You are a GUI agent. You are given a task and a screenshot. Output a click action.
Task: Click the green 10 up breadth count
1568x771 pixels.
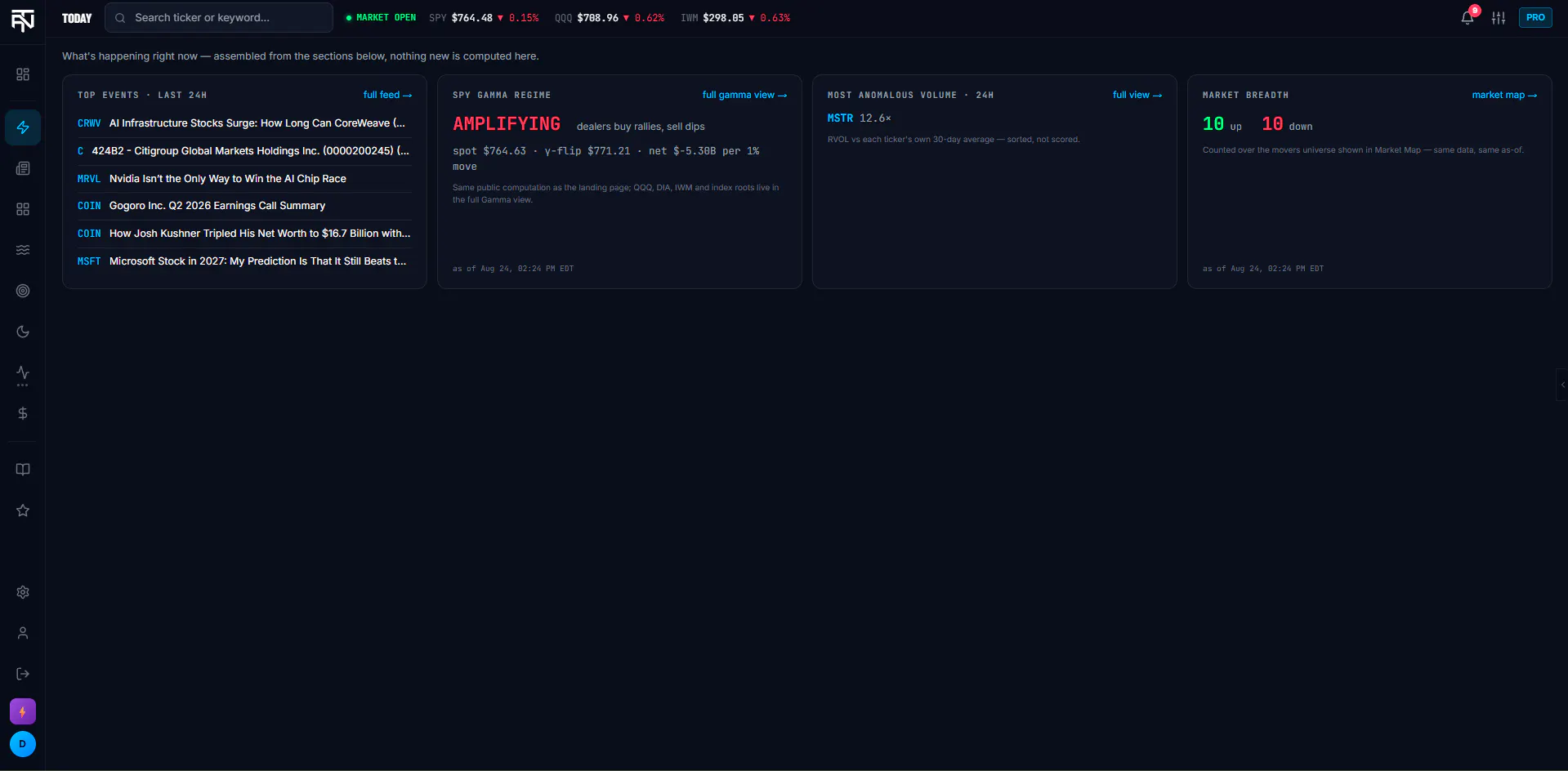(1222, 124)
